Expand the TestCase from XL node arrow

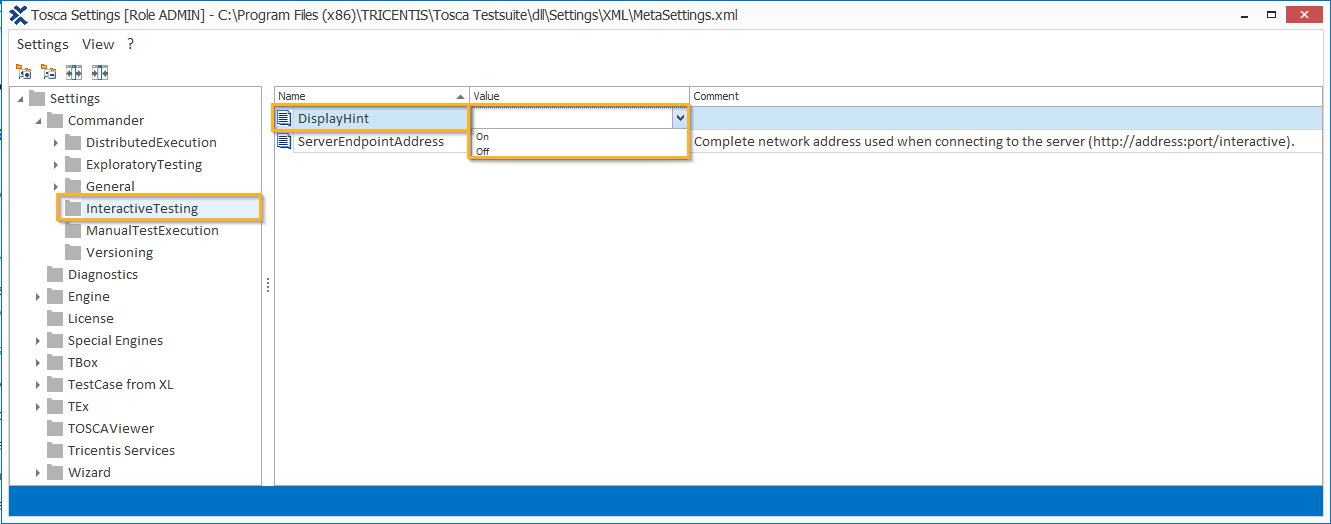38,384
